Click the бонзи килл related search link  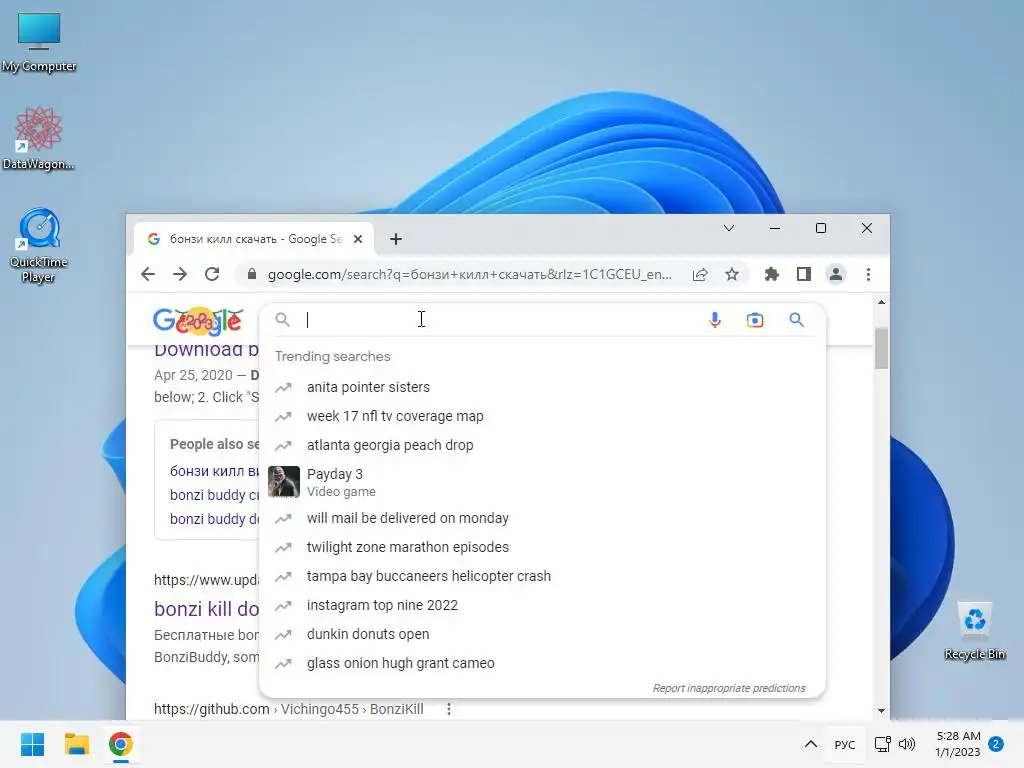click(x=214, y=471)
